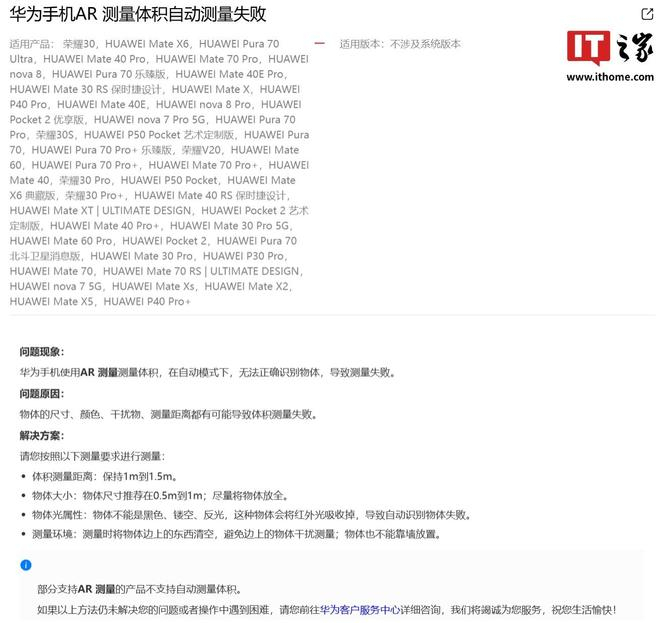Select the 适用版本：不涉及系统版本 text

(400, 44)
